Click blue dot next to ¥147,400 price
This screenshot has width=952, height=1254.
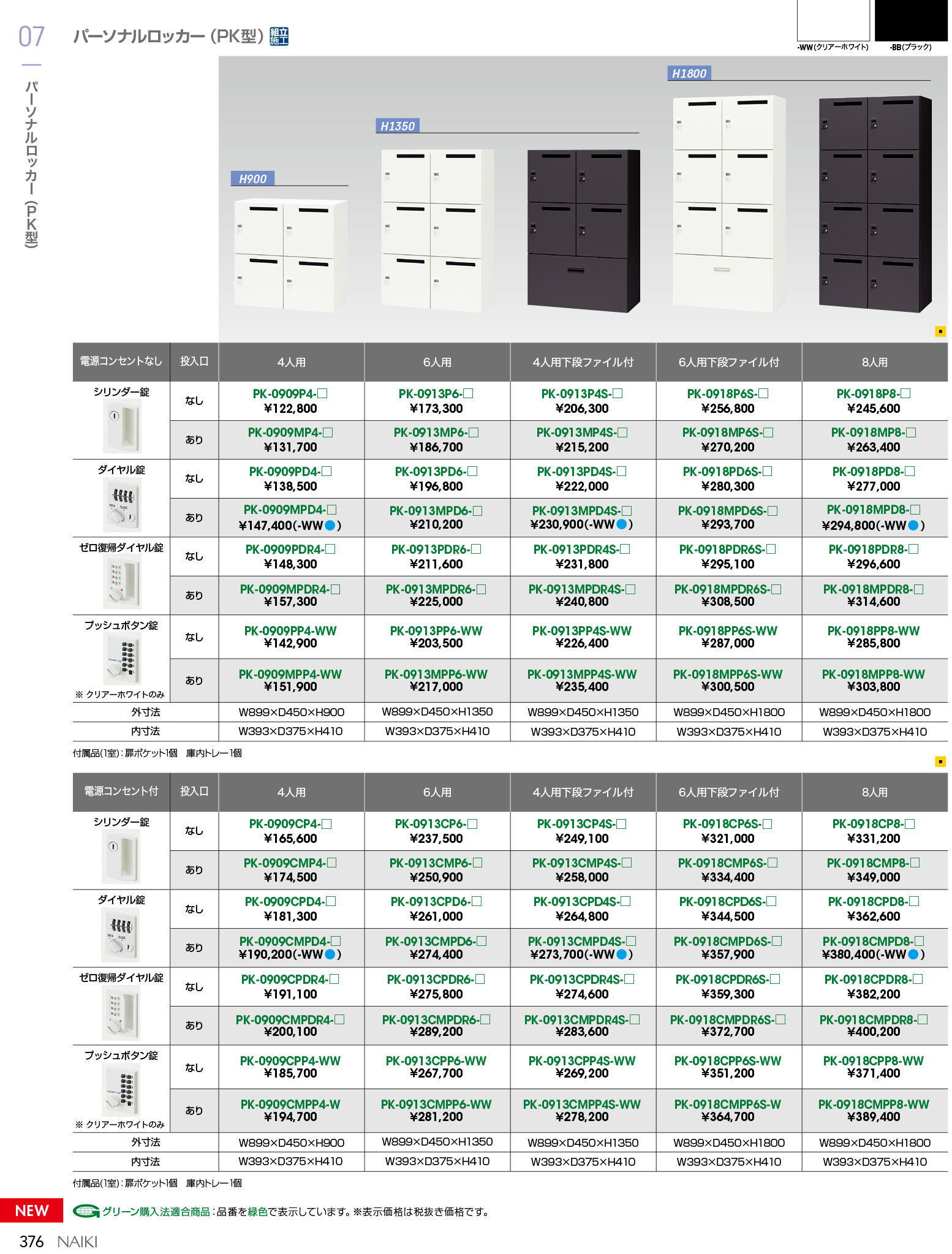pos(330,525)
